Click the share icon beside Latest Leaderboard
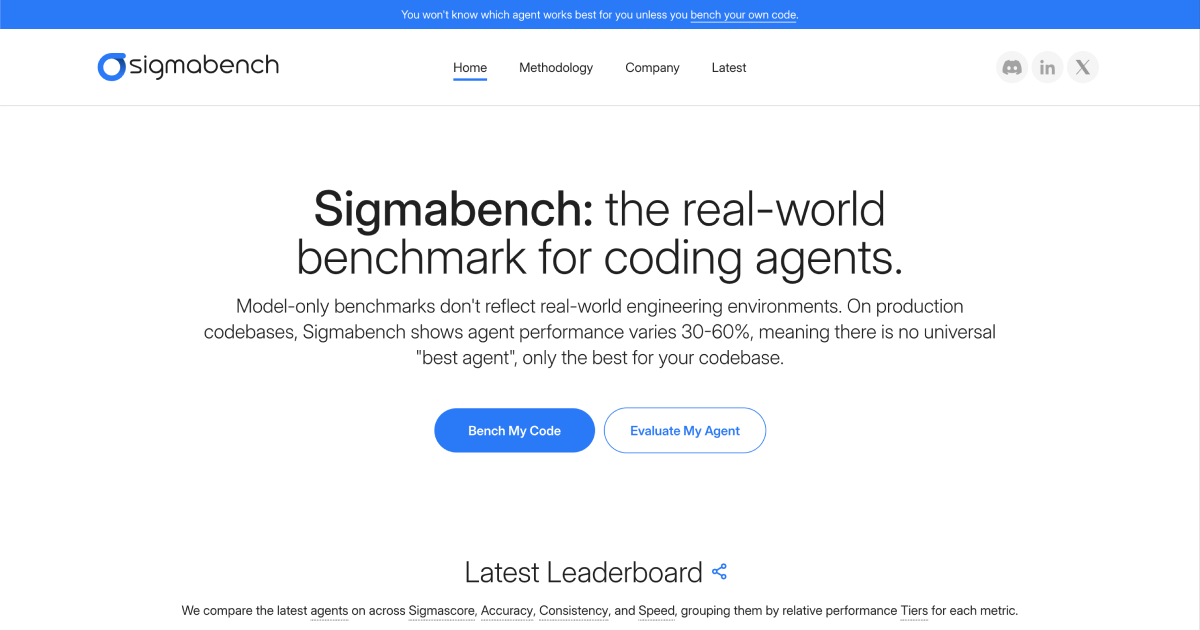 coord(719,572)
